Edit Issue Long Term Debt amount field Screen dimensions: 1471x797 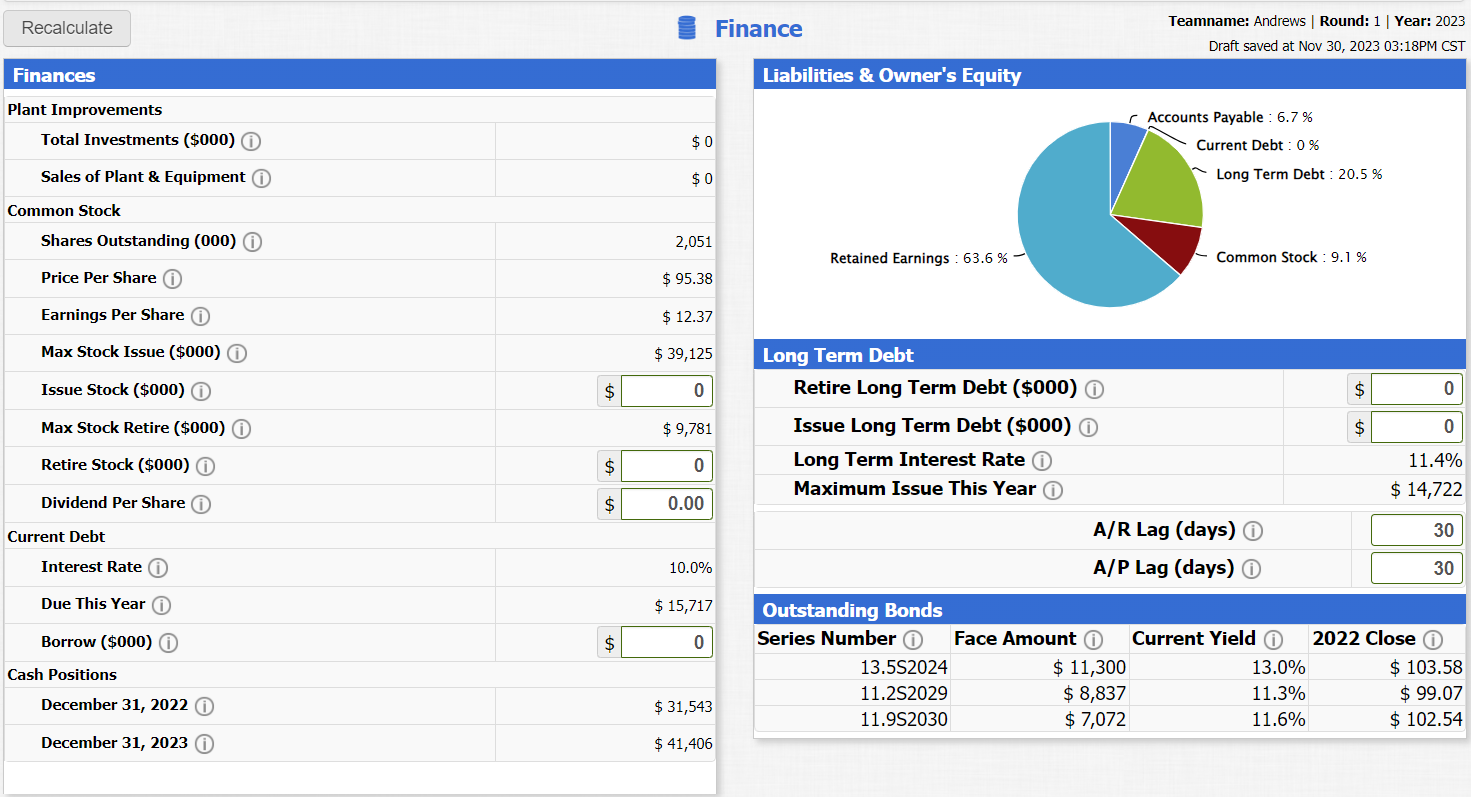click(x=1416, y=426)
